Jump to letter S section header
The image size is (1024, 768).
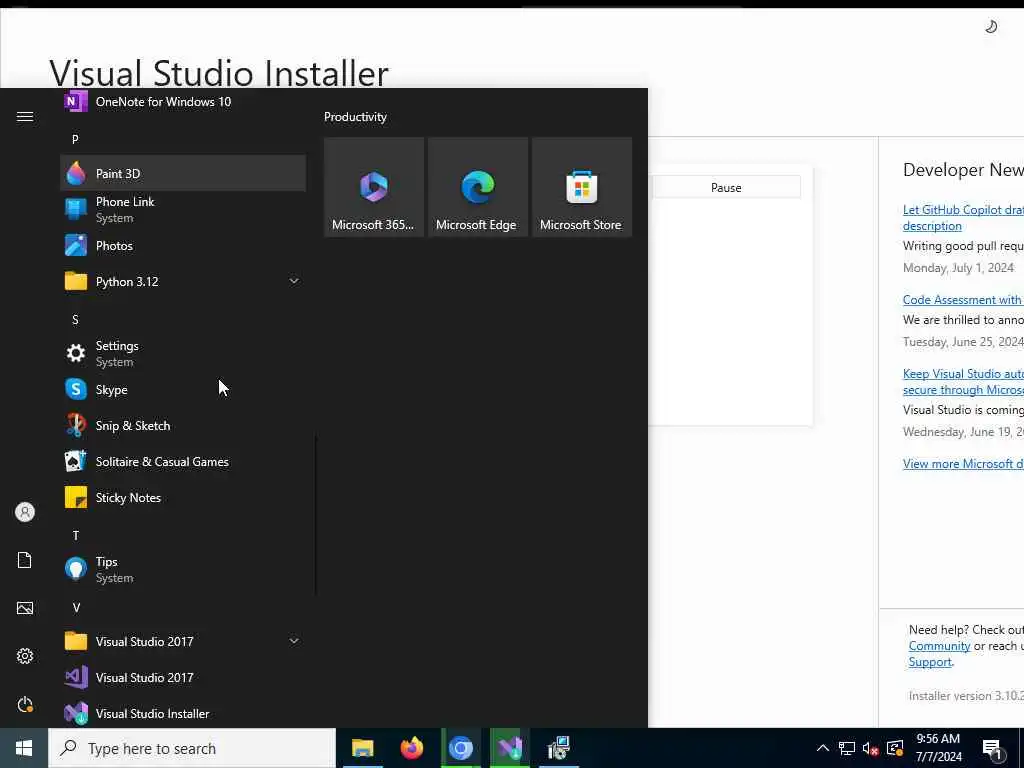(75, 319)
